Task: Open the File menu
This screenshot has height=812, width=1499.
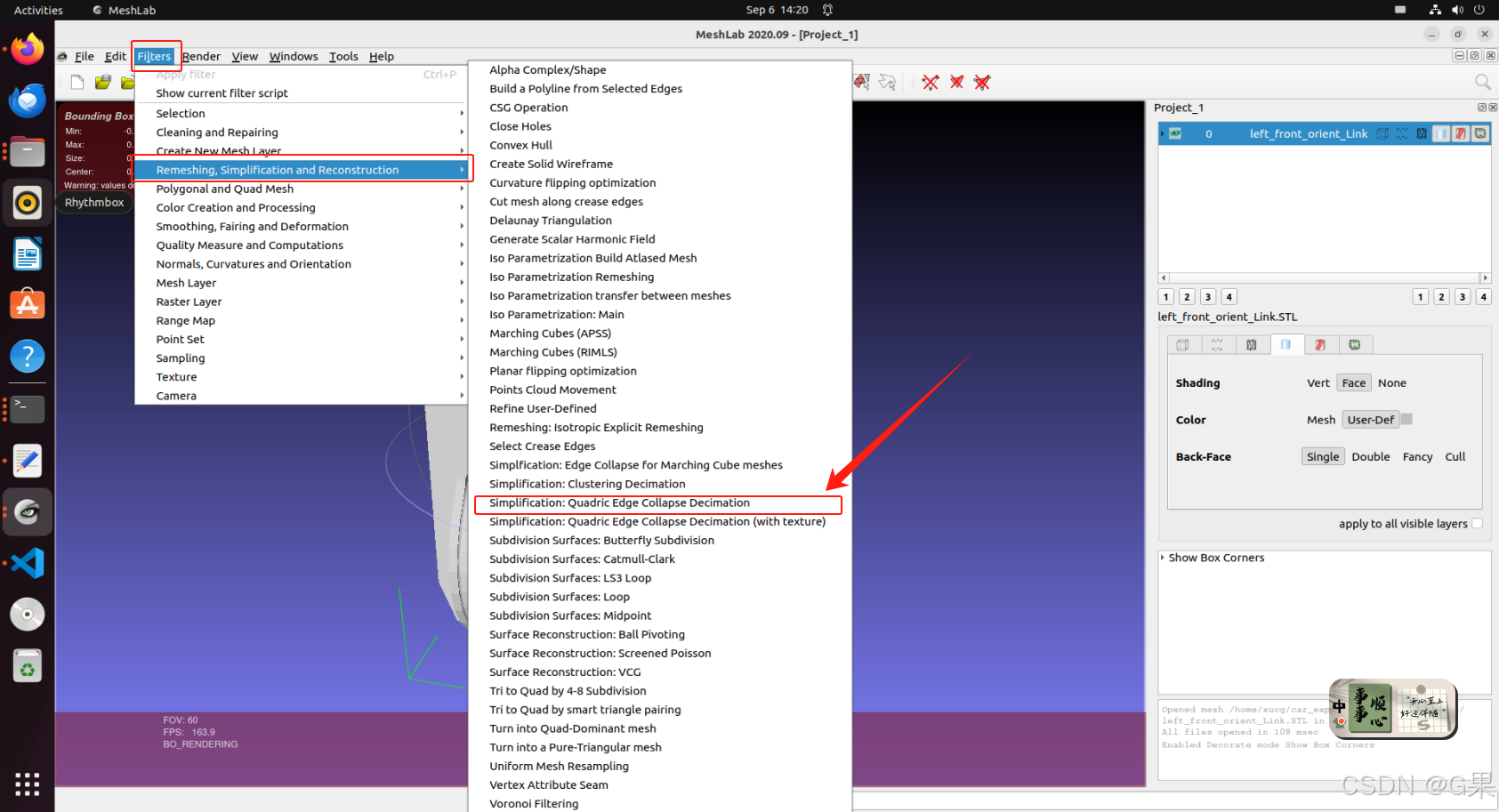Action: coord(85,56)
